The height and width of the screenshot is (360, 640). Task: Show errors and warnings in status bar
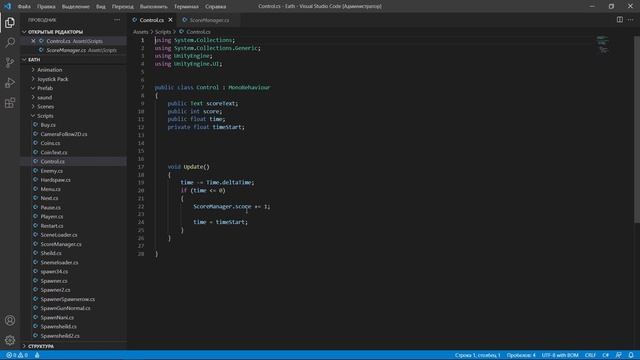17,355
